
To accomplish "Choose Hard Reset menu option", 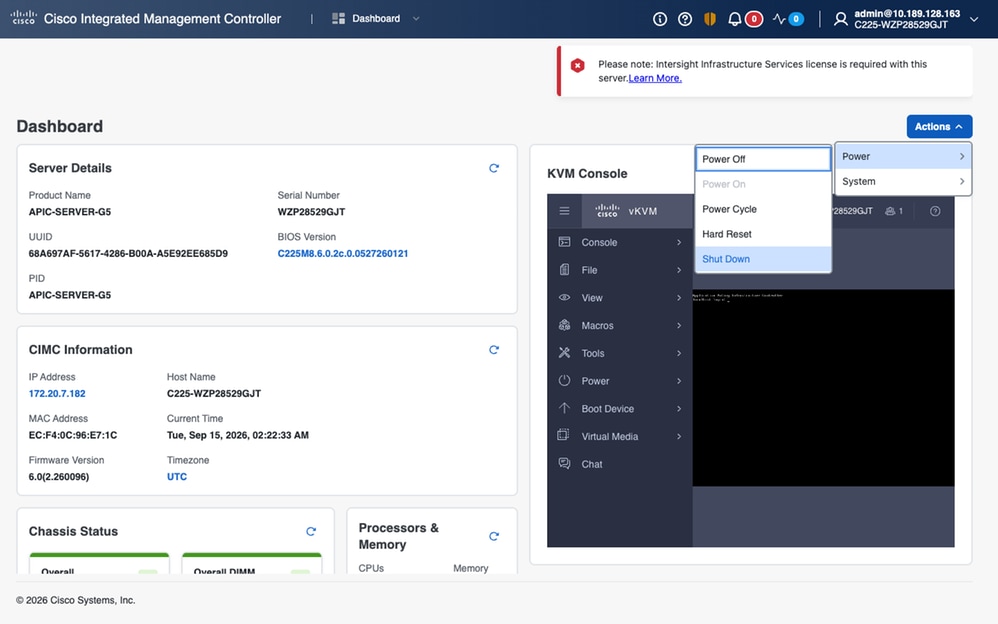I will click(x=763, y=234).
